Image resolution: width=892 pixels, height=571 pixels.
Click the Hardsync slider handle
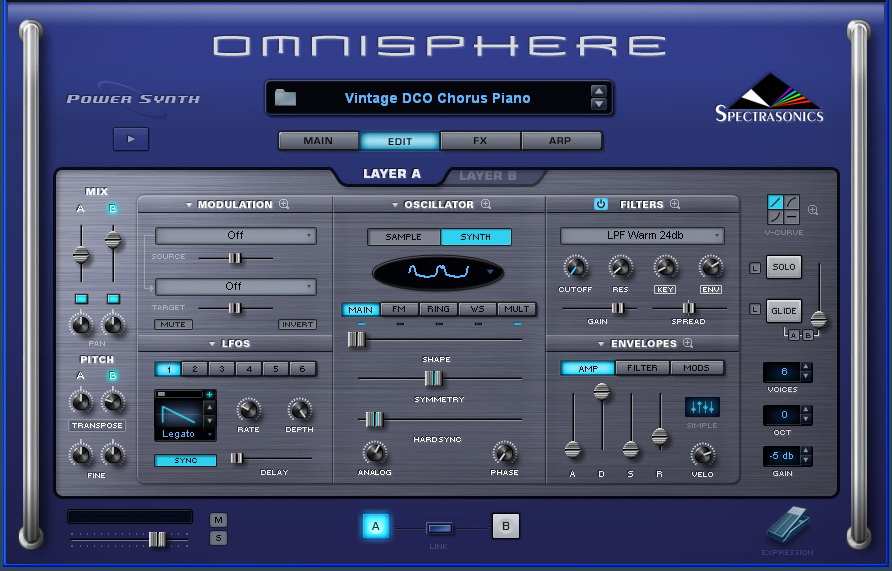(x=374, y=420)
